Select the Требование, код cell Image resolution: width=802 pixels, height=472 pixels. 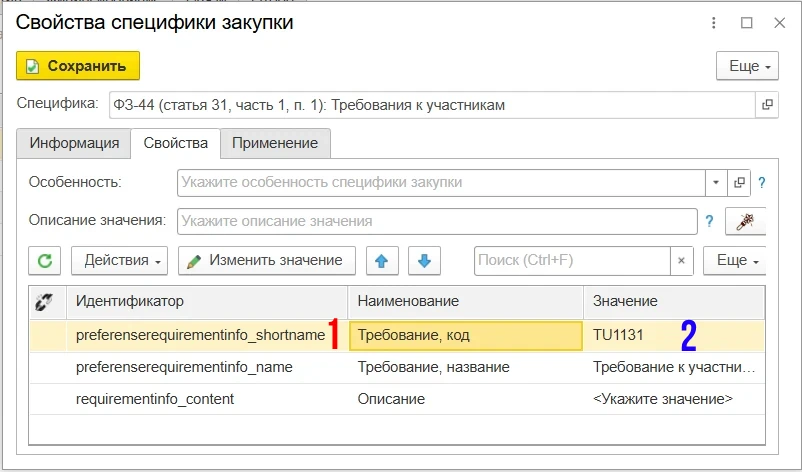point(465,335)
